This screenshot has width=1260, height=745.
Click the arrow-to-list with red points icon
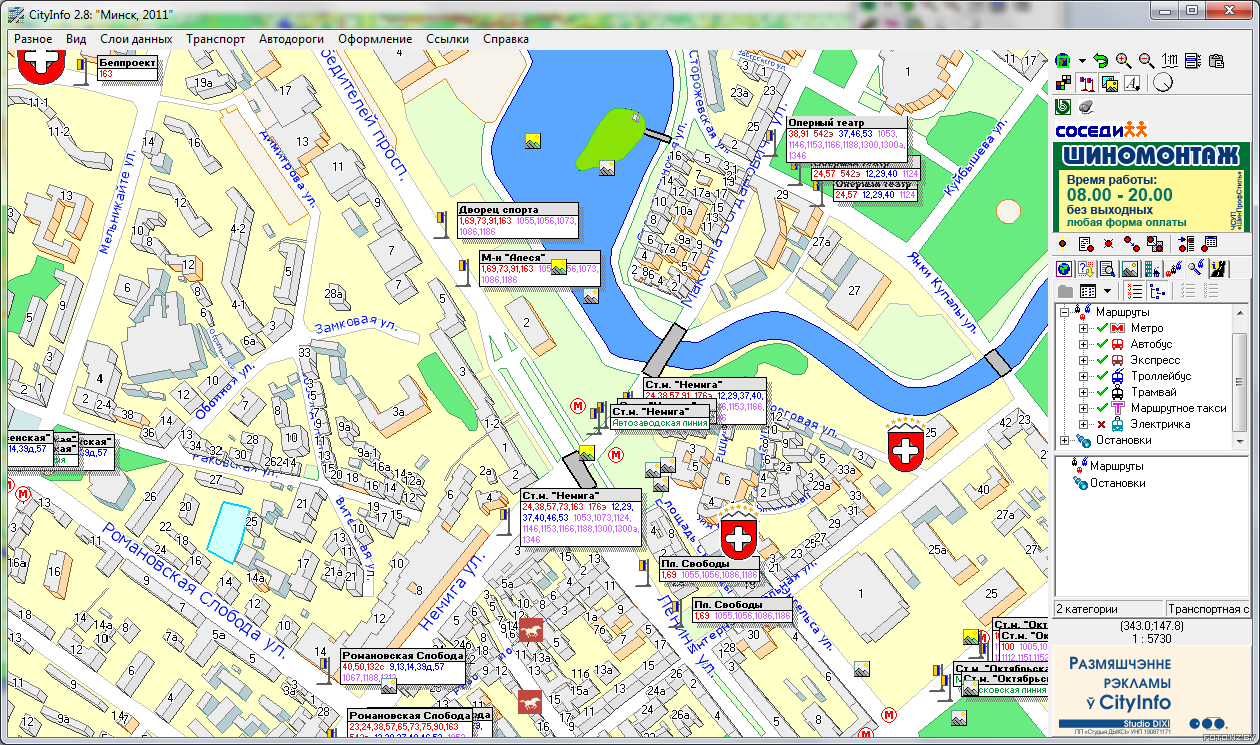click(x=1186, y=243)
